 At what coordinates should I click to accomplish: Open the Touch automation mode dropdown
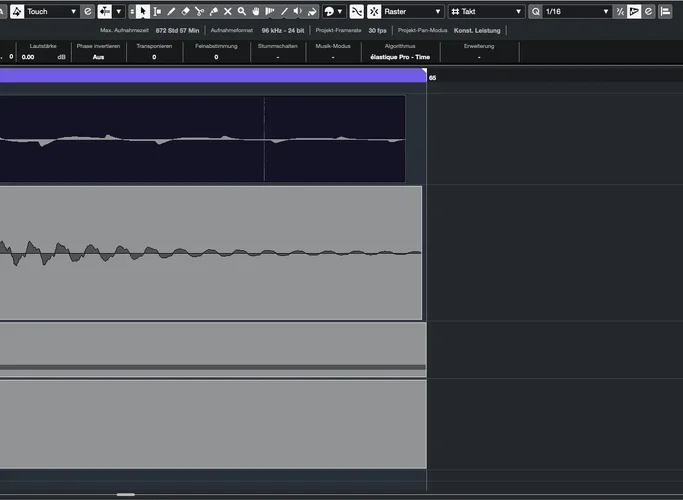[50, 11]
